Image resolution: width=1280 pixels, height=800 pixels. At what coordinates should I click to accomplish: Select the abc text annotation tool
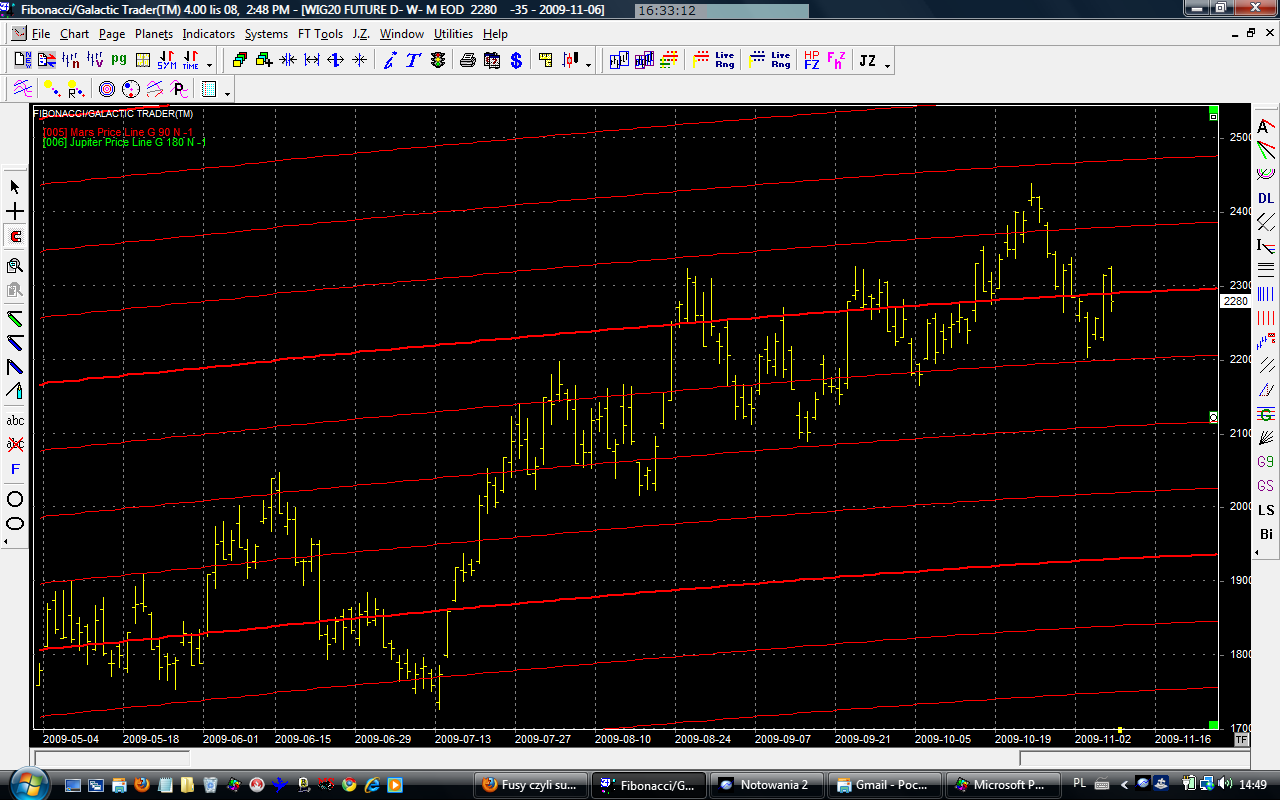click(15, 420)
